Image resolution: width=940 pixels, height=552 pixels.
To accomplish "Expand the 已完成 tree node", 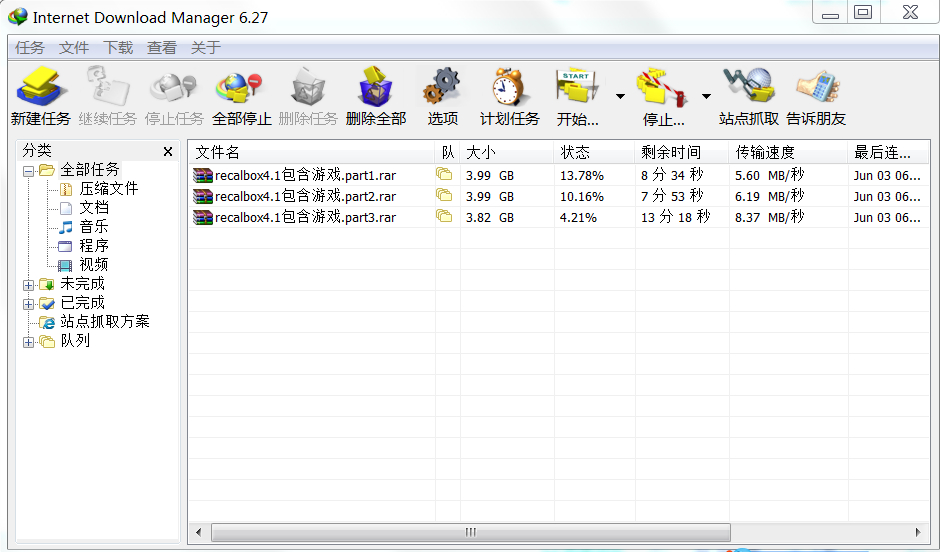I will click(28, 304).
